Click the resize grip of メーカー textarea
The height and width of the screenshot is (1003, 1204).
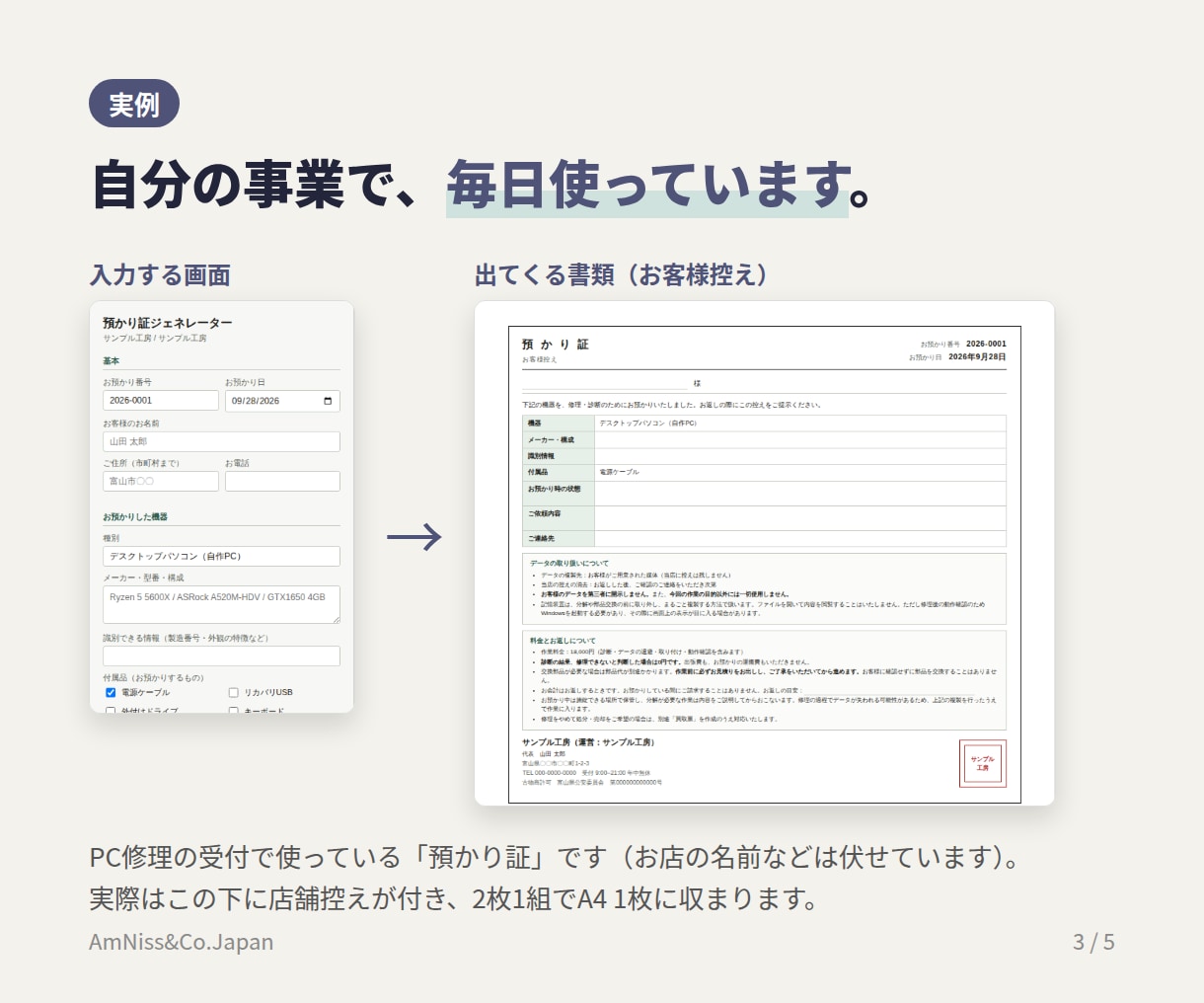[x=336, y=619]
